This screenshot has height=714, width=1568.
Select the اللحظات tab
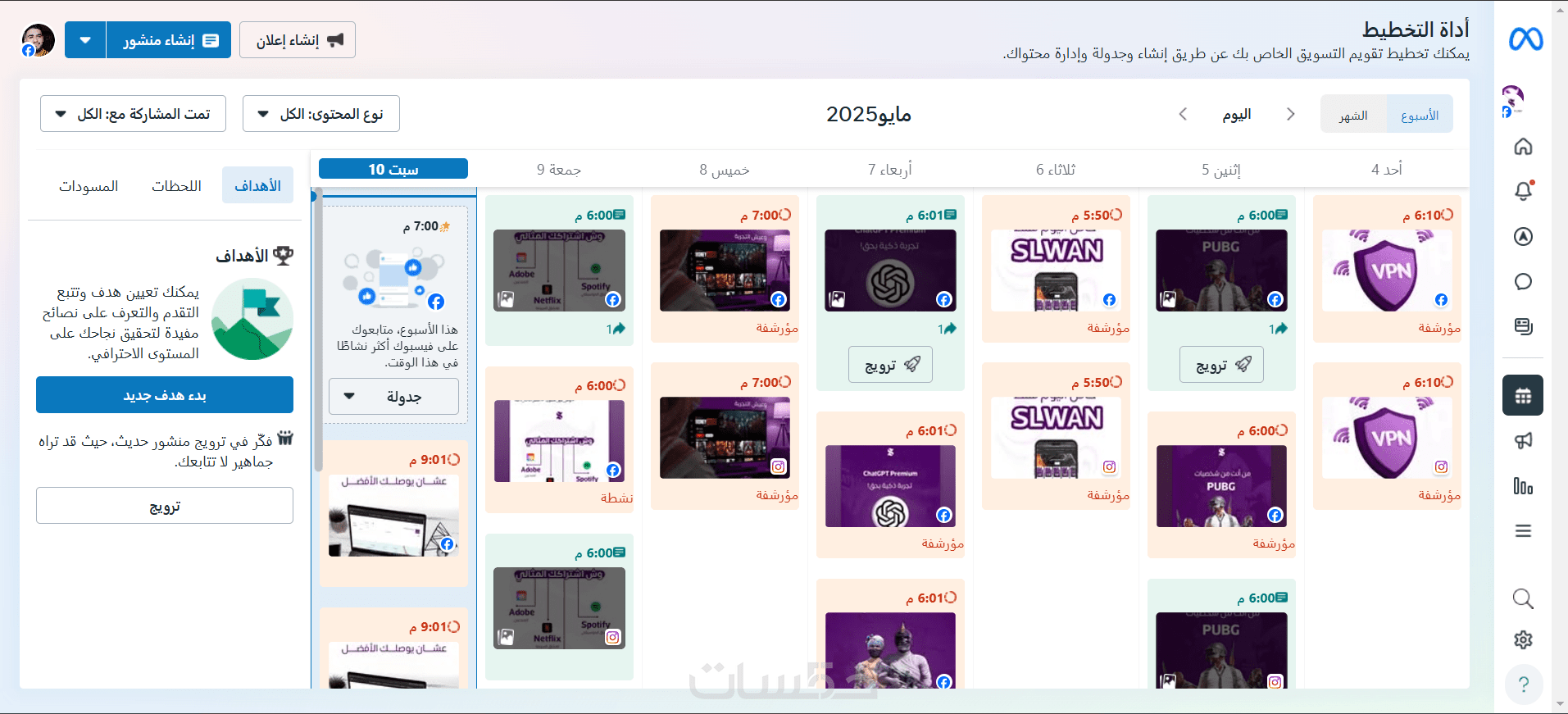point(176,186)
